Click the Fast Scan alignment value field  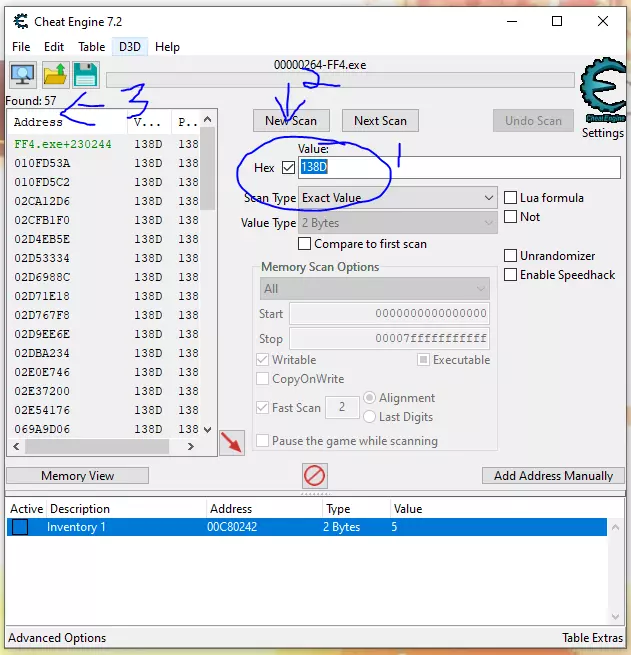click(342, 407)
